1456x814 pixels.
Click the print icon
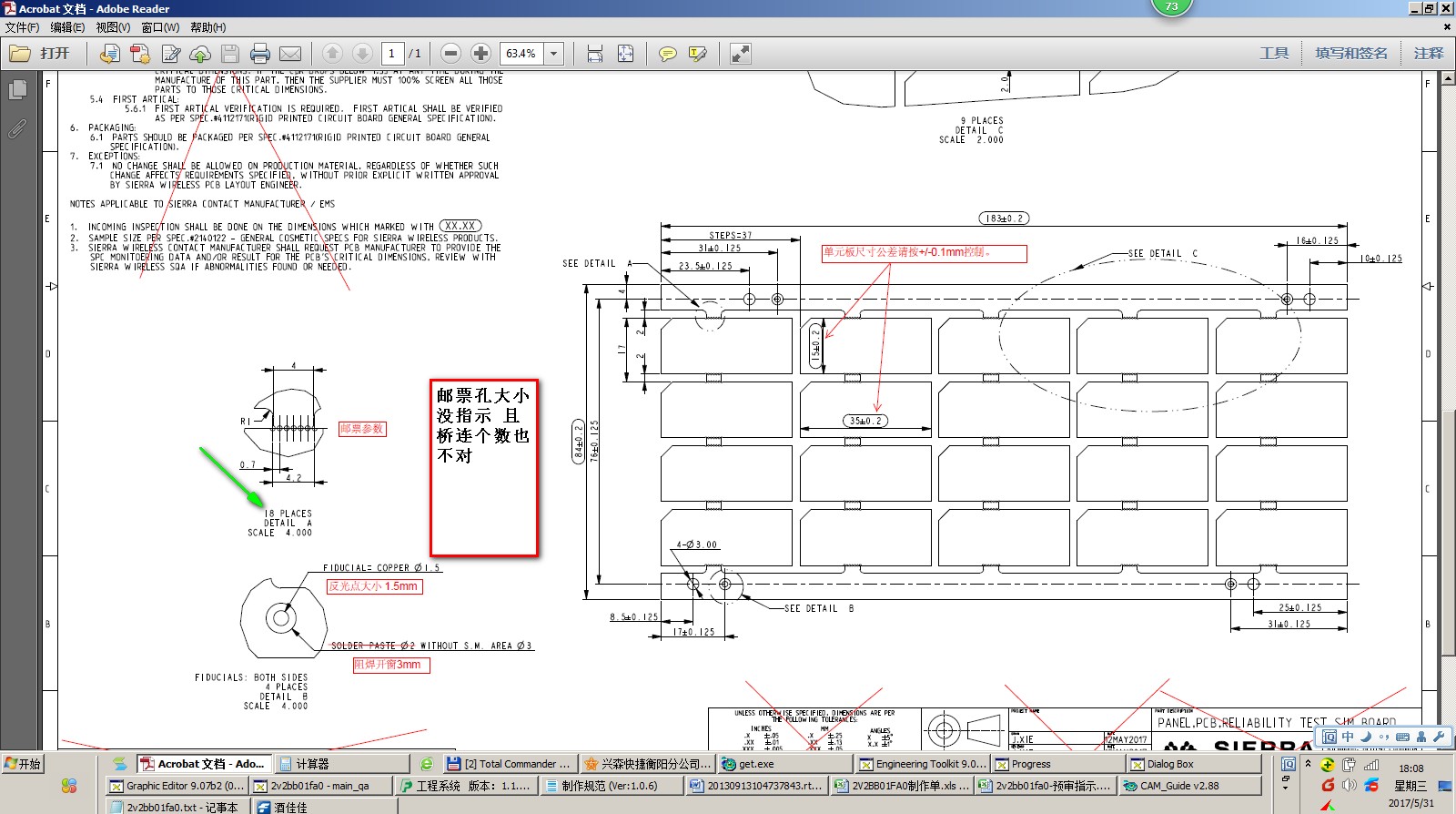click(x=260, y=54)
